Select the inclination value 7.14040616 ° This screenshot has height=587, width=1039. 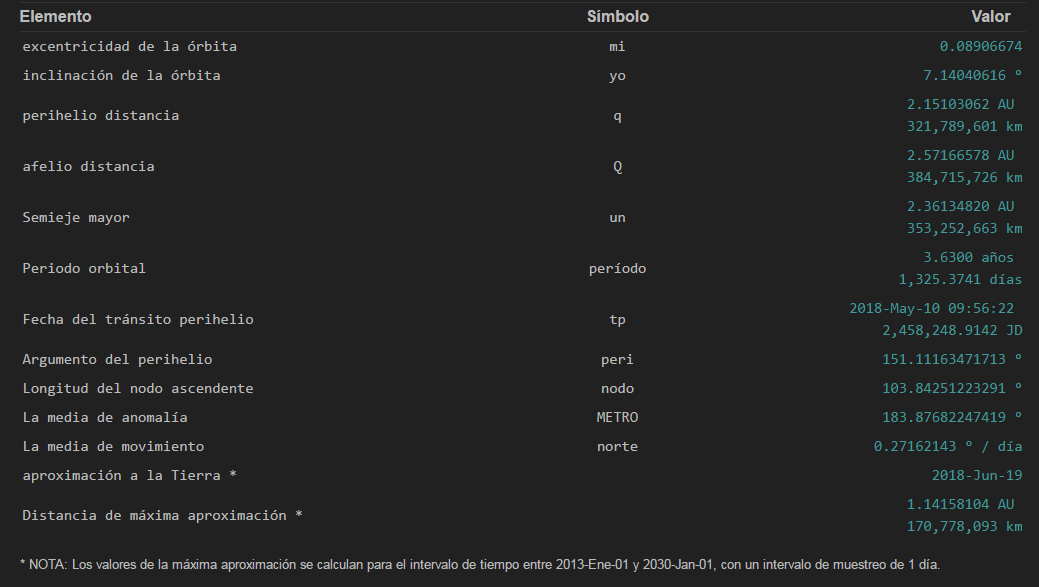[x=972, y=76]
